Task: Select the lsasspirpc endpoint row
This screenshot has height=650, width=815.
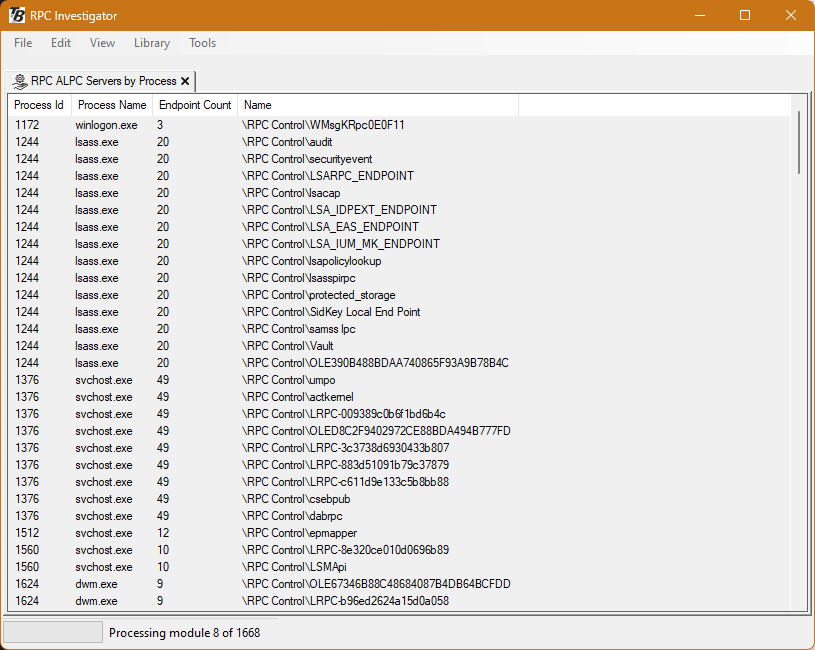Action: 399,278
